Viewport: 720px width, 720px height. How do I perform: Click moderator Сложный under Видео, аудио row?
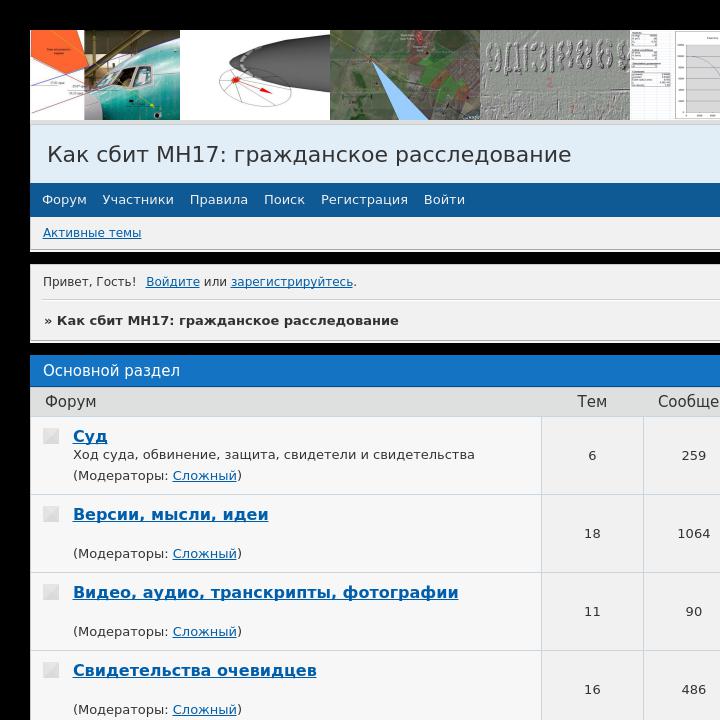point(205,632)
